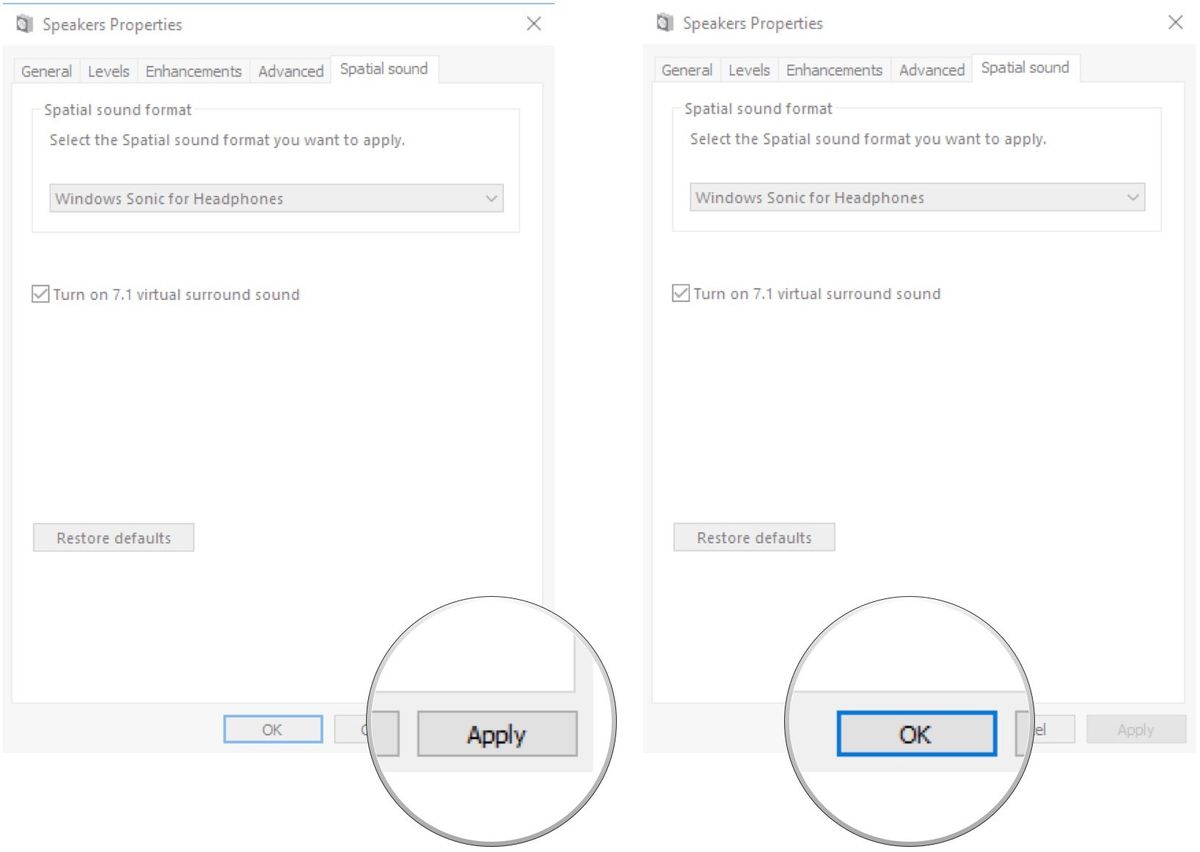Select the Enhancements tab in left dialog
This screenshot has height=852, width=1200.
pyautogui.click(x=193, y=71)
